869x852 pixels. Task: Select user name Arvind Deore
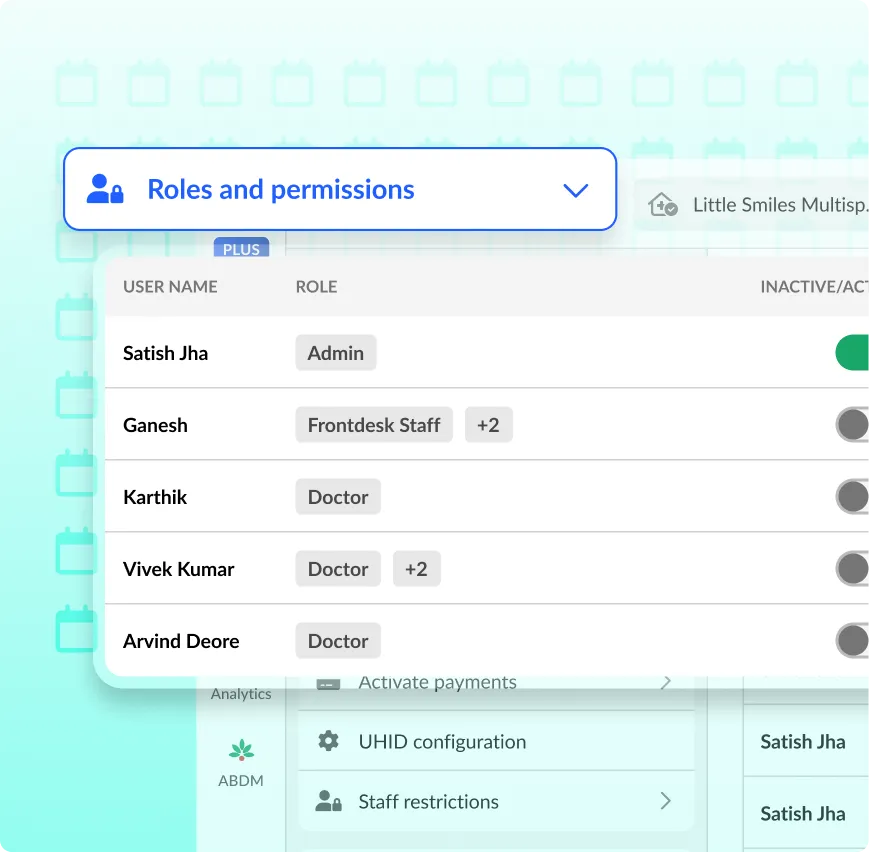(x=181, y=641)
